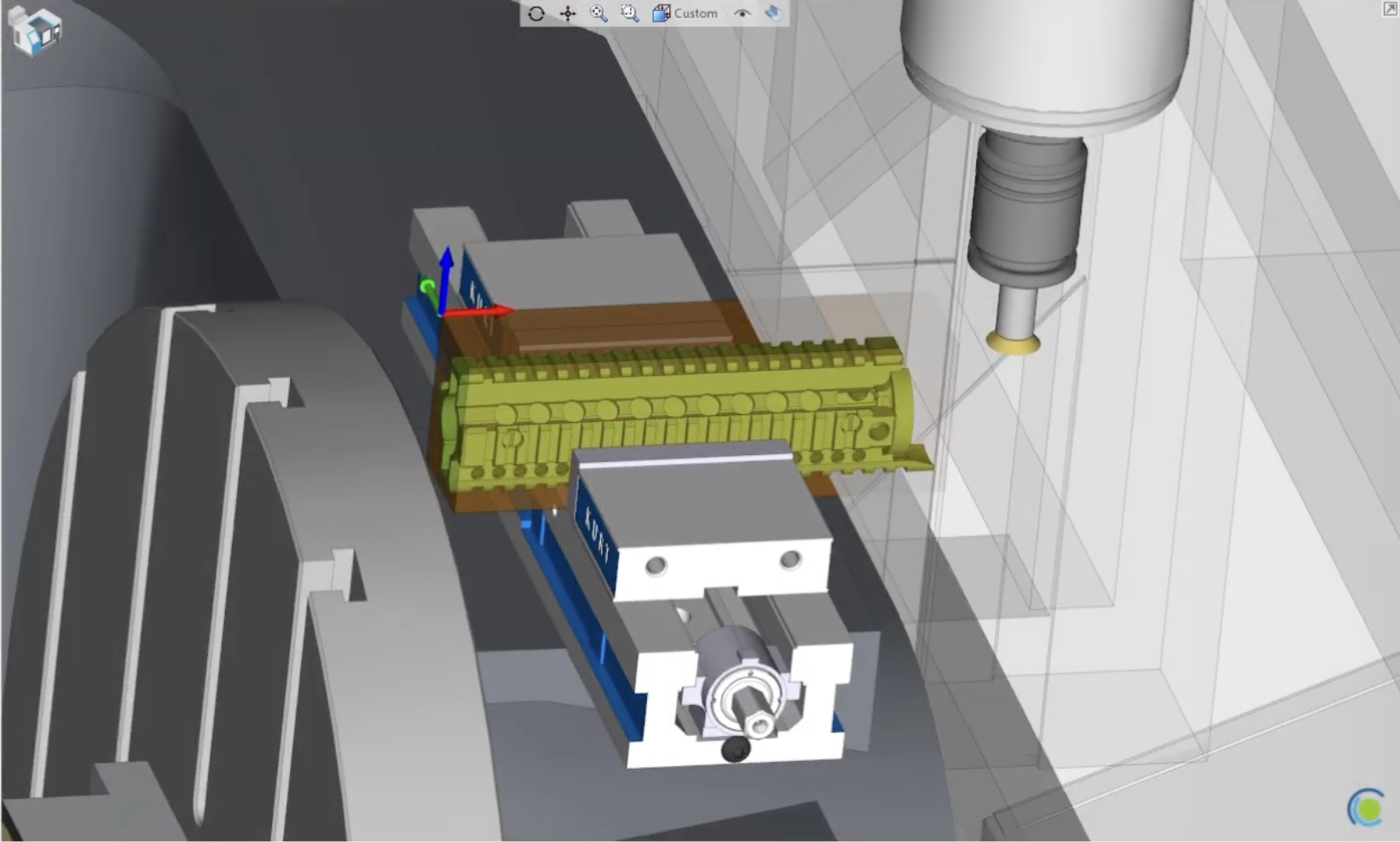Click the green Y-axis origin marker

coord(427,287)
